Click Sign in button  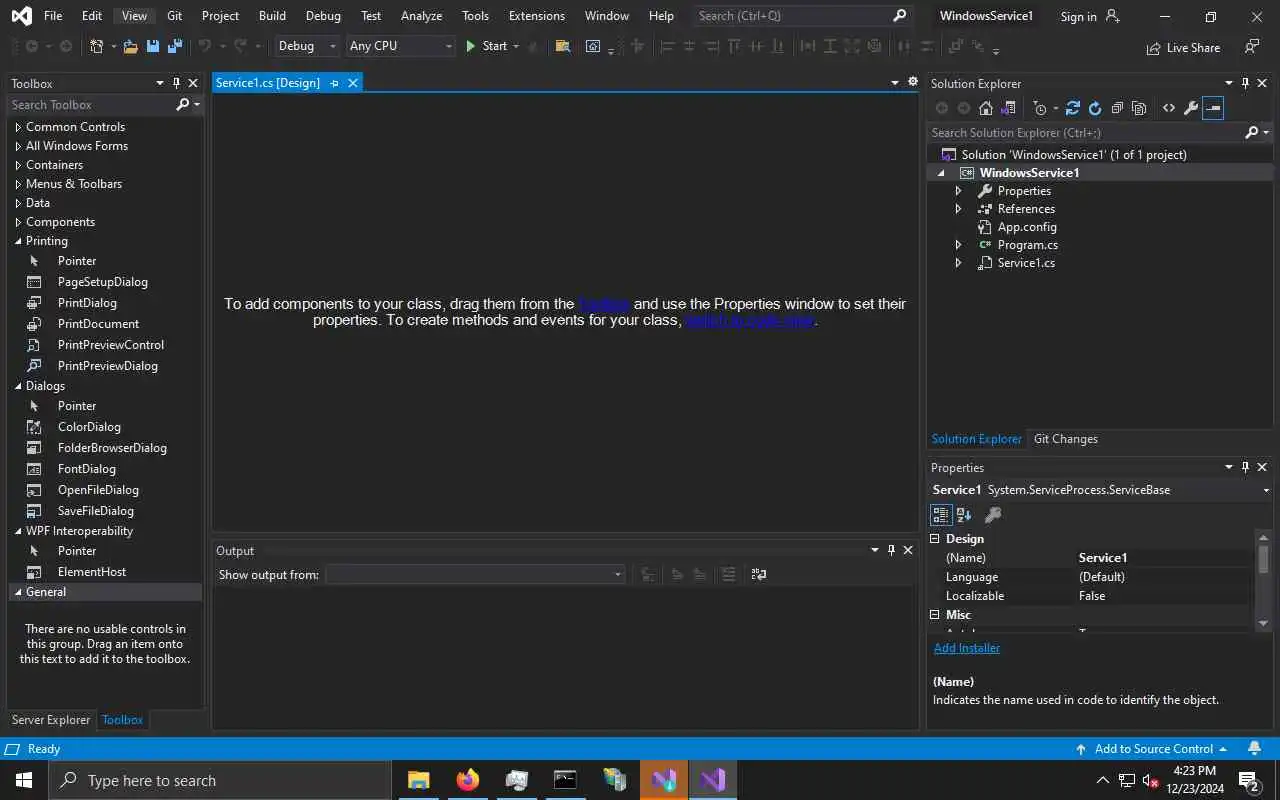(x=1090, y=16)
